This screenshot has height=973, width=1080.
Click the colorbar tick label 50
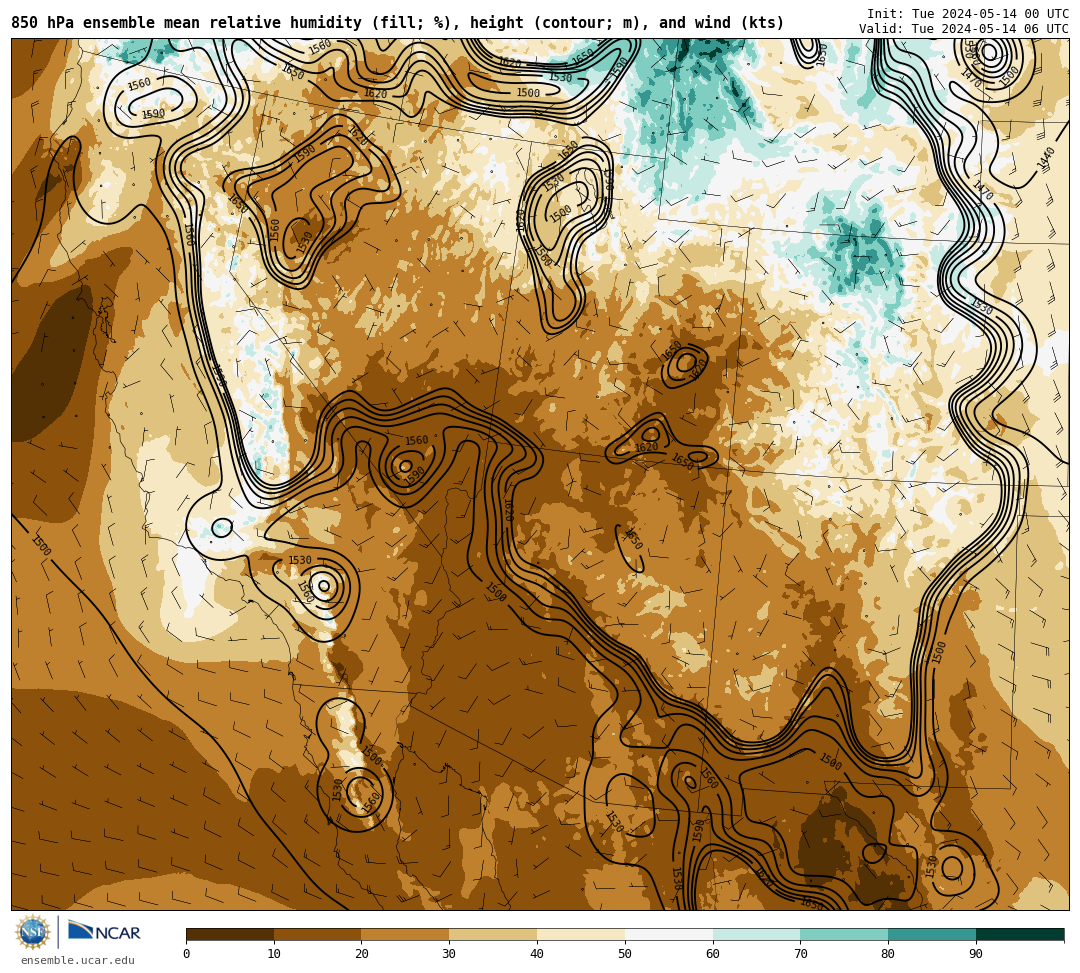click(625, 954)
